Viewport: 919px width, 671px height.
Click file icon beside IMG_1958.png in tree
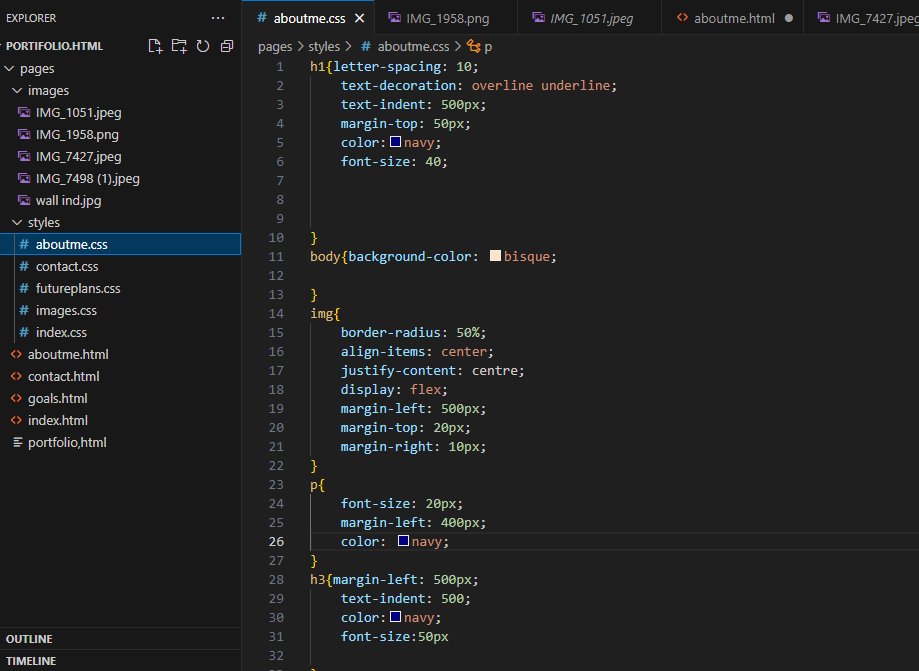(x=24, y=134)
